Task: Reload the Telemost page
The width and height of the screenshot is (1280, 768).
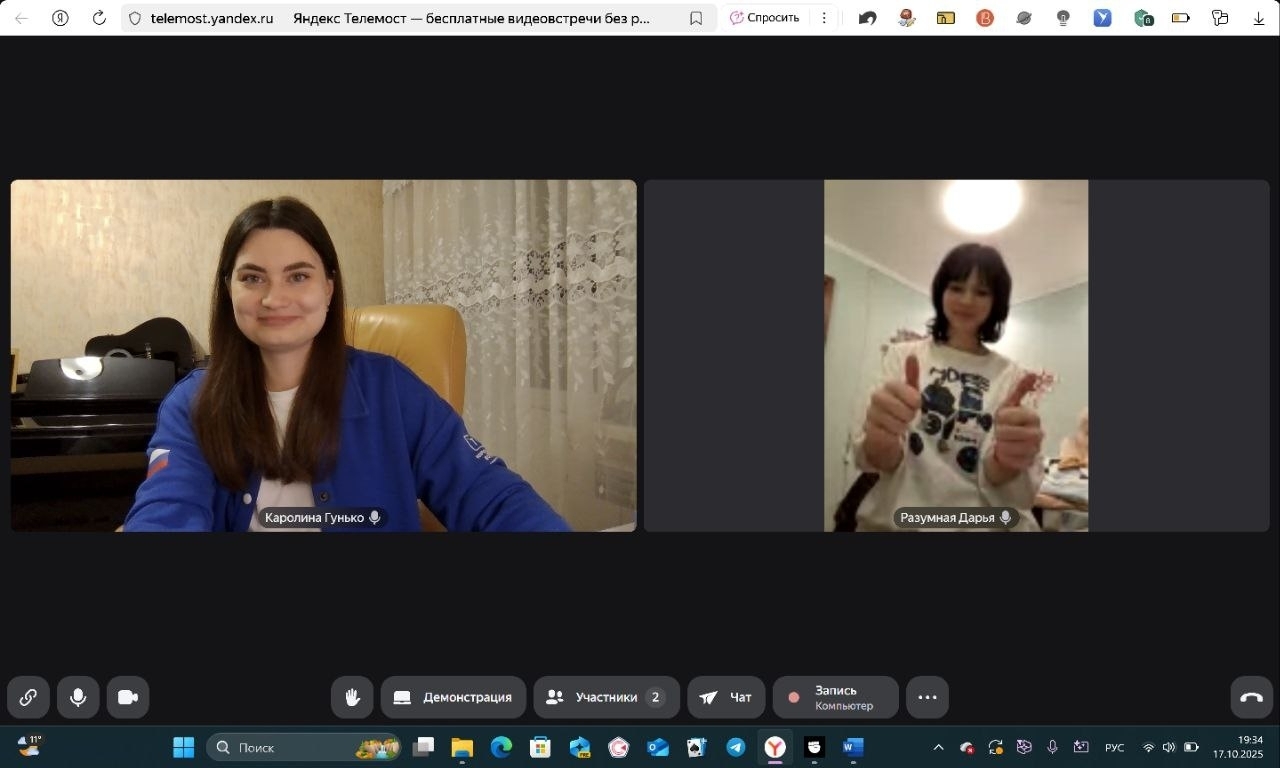Action: click(x=99, y=18)
